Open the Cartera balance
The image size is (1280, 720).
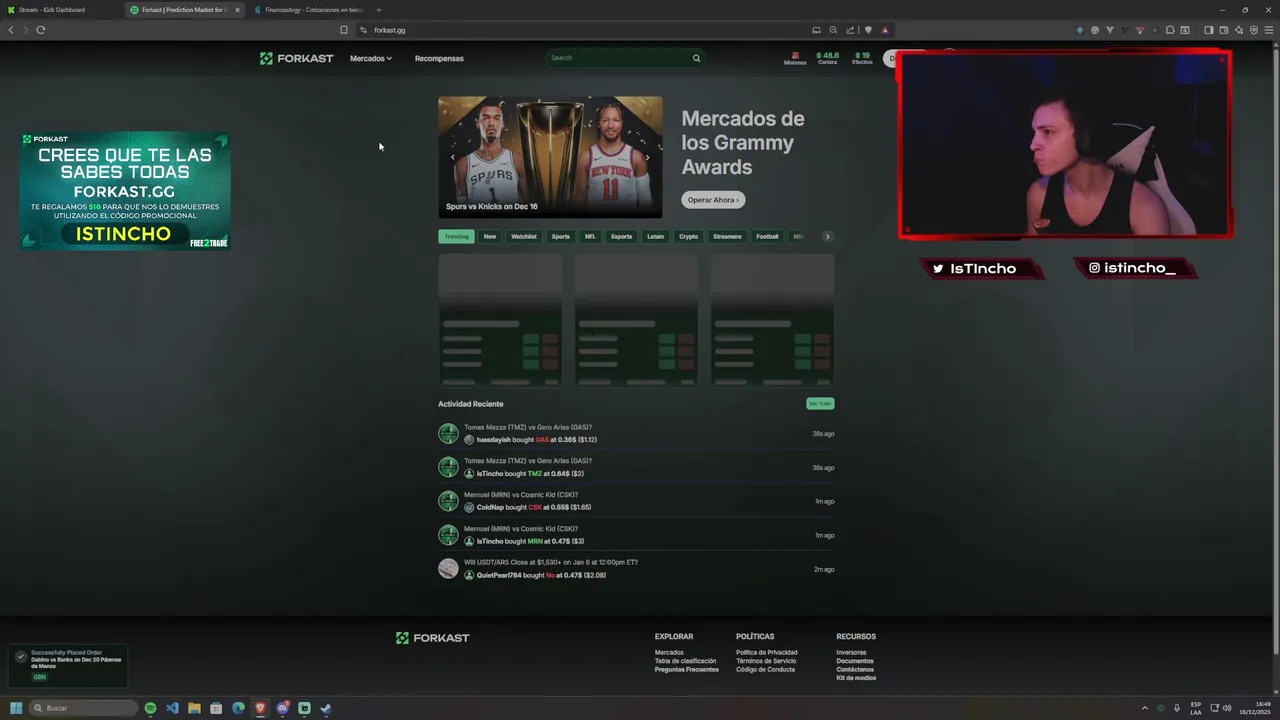point(827,58)
